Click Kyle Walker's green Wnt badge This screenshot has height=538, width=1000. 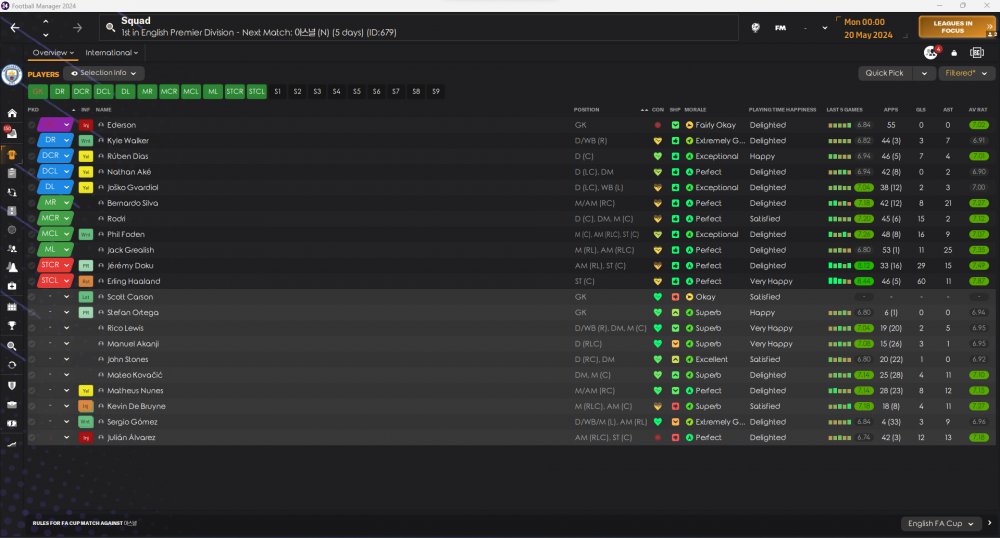point(85,141)
